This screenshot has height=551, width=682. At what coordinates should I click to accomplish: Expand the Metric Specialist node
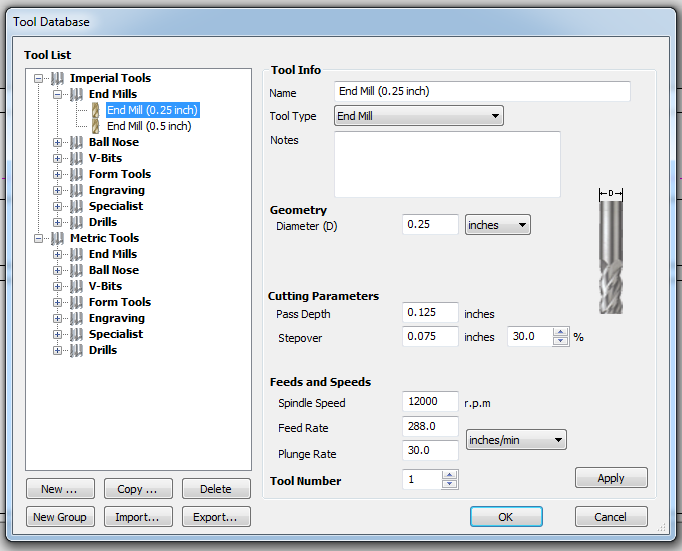(x=57, y=334)
